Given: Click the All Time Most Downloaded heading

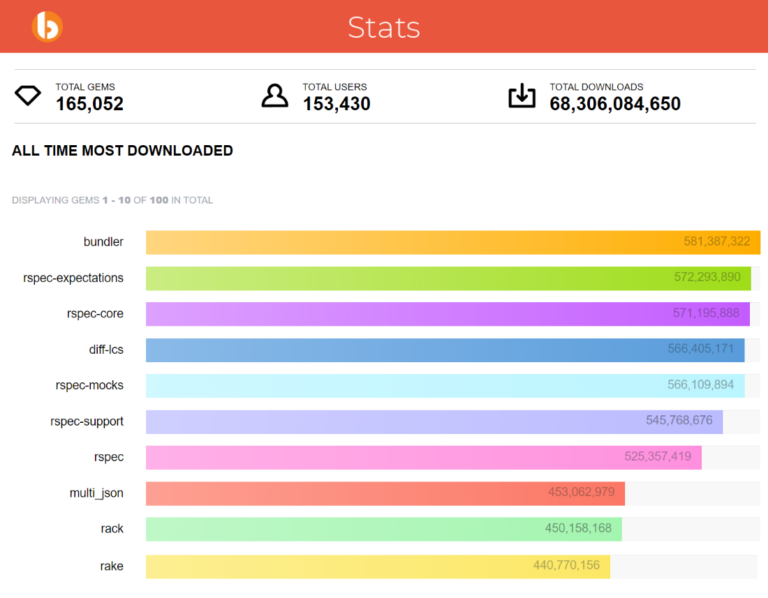Looking at the screenshot, I should click(122, 151).
